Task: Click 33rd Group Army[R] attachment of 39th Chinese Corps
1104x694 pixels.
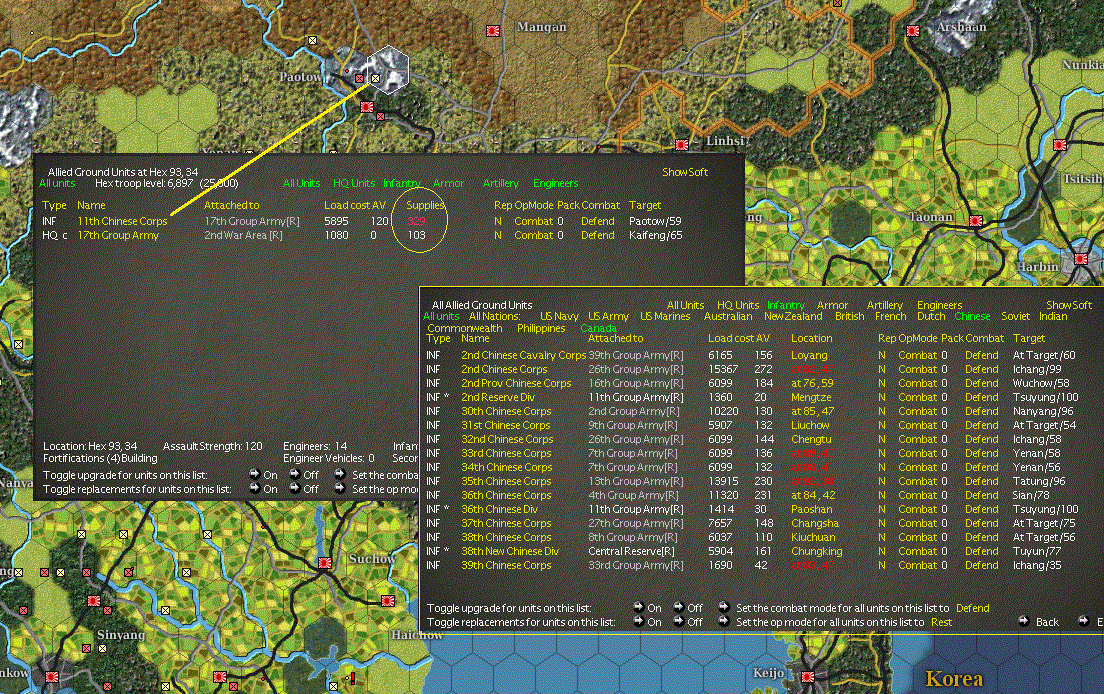Action: 636,565
